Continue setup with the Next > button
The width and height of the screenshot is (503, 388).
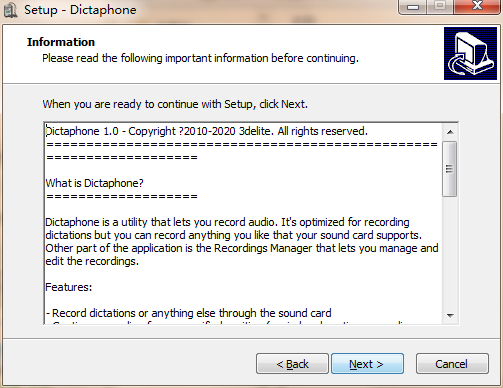click(x=367, y=364)
